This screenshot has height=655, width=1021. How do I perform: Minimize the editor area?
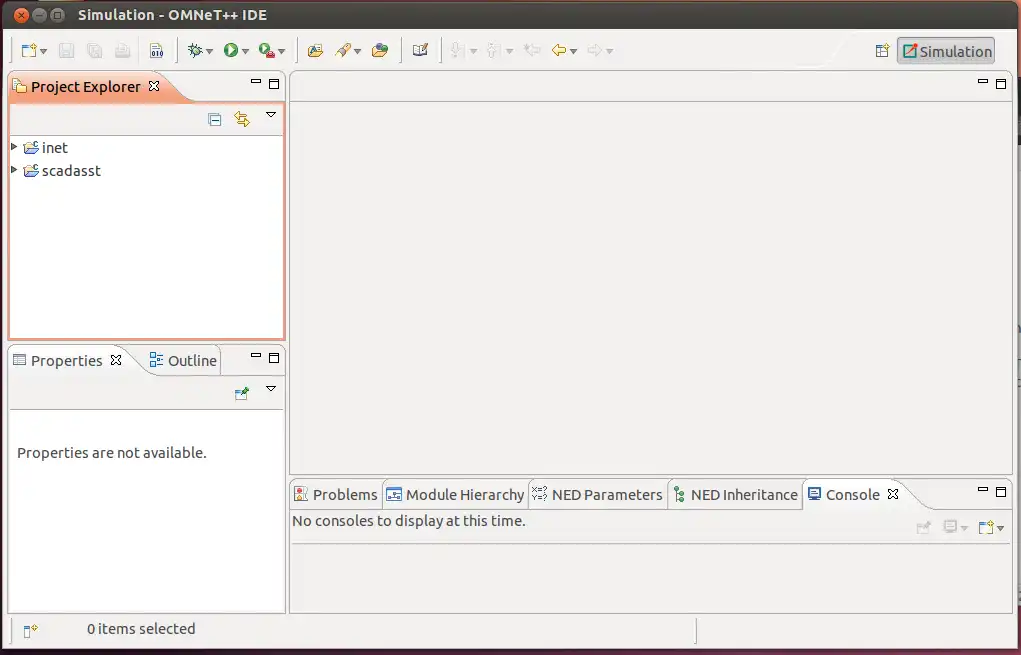(x=983, y=82)
